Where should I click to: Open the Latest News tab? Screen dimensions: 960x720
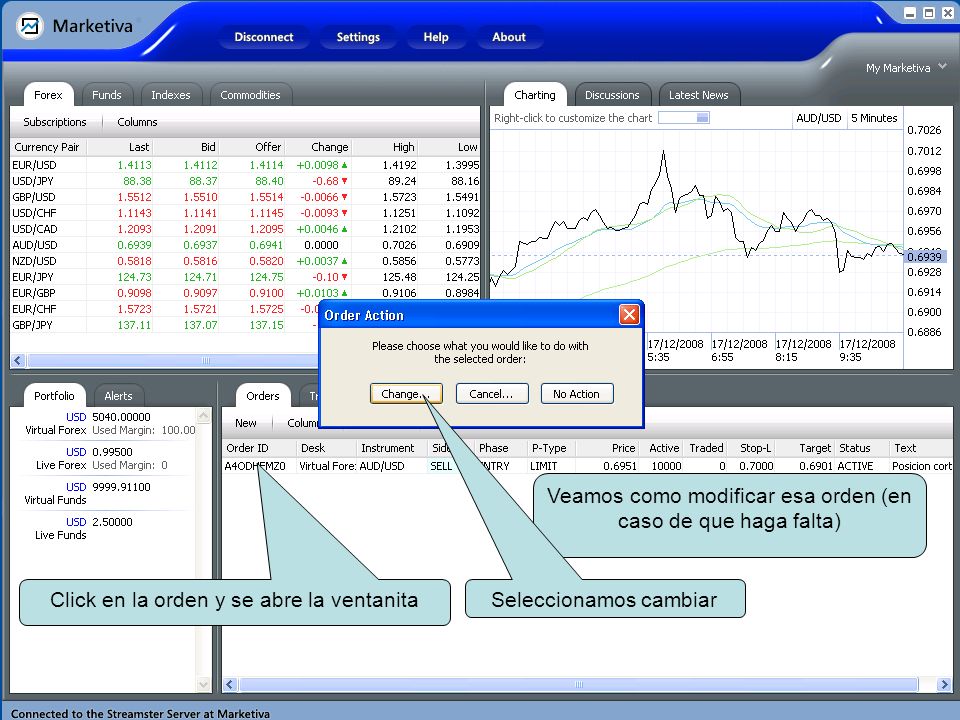[699, 95]
